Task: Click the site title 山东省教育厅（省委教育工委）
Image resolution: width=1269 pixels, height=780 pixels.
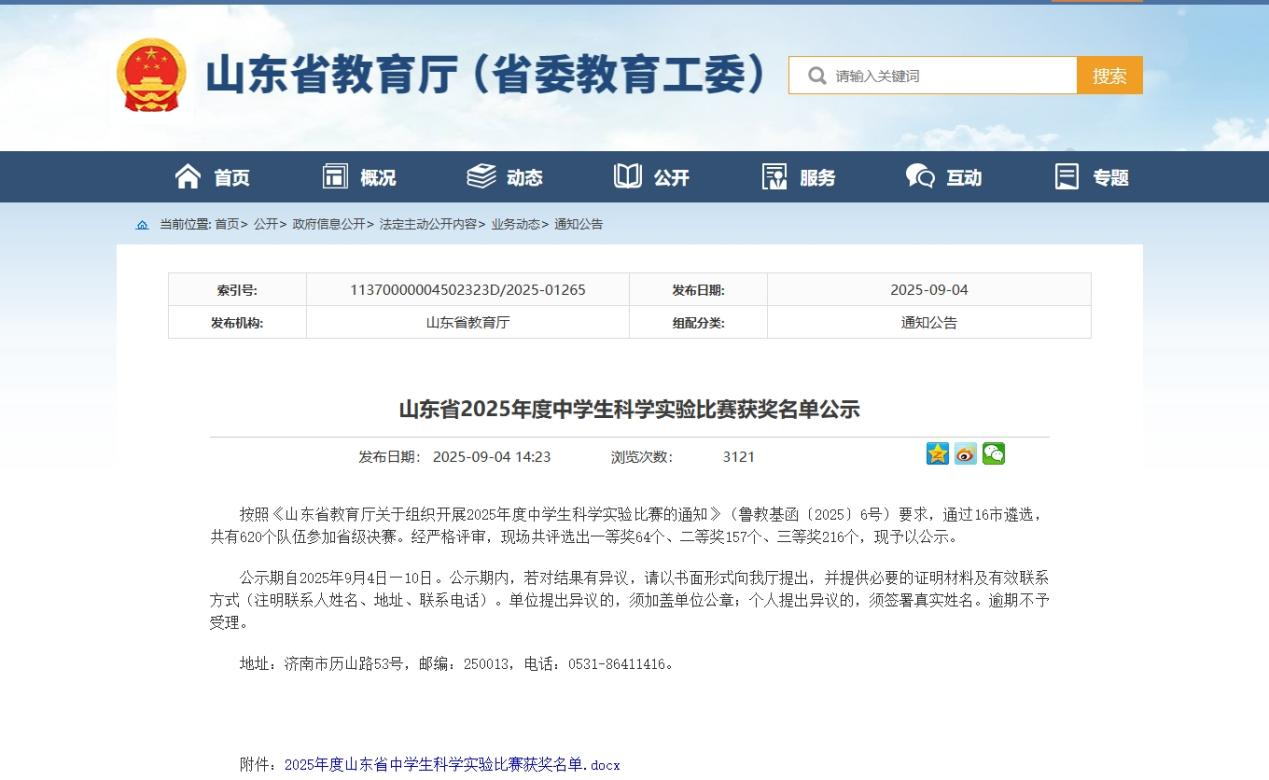Action: [x=487, y=76]
